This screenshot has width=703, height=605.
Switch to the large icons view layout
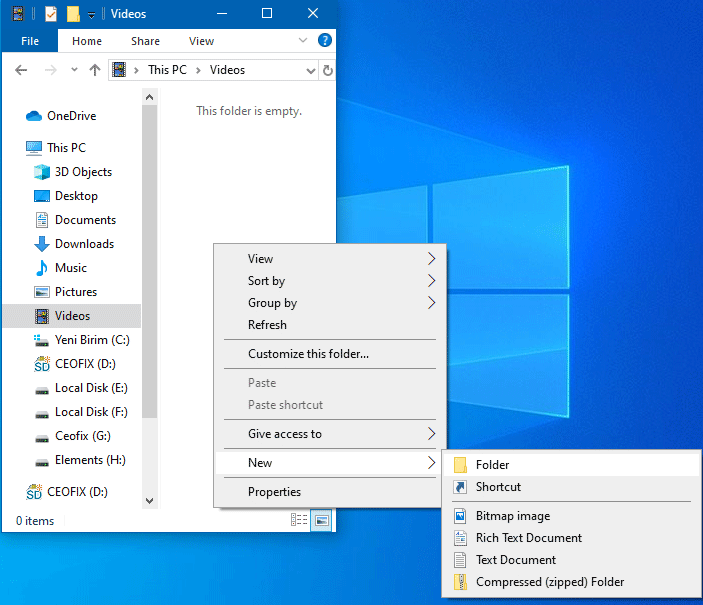click(x=321, y=520)
